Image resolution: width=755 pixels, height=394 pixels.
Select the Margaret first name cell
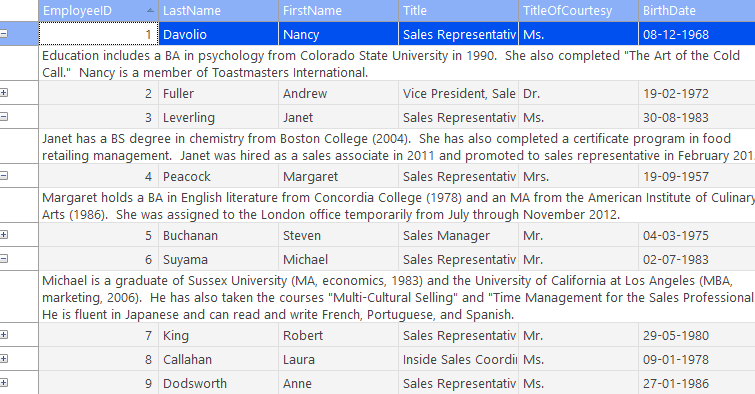338,176
